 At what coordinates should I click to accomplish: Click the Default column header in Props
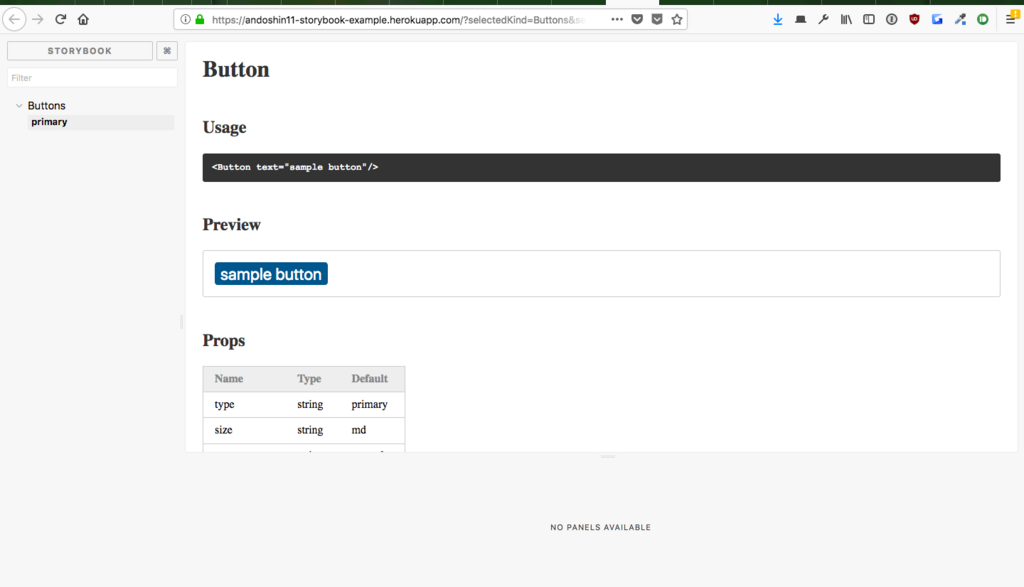pos(370,379)
